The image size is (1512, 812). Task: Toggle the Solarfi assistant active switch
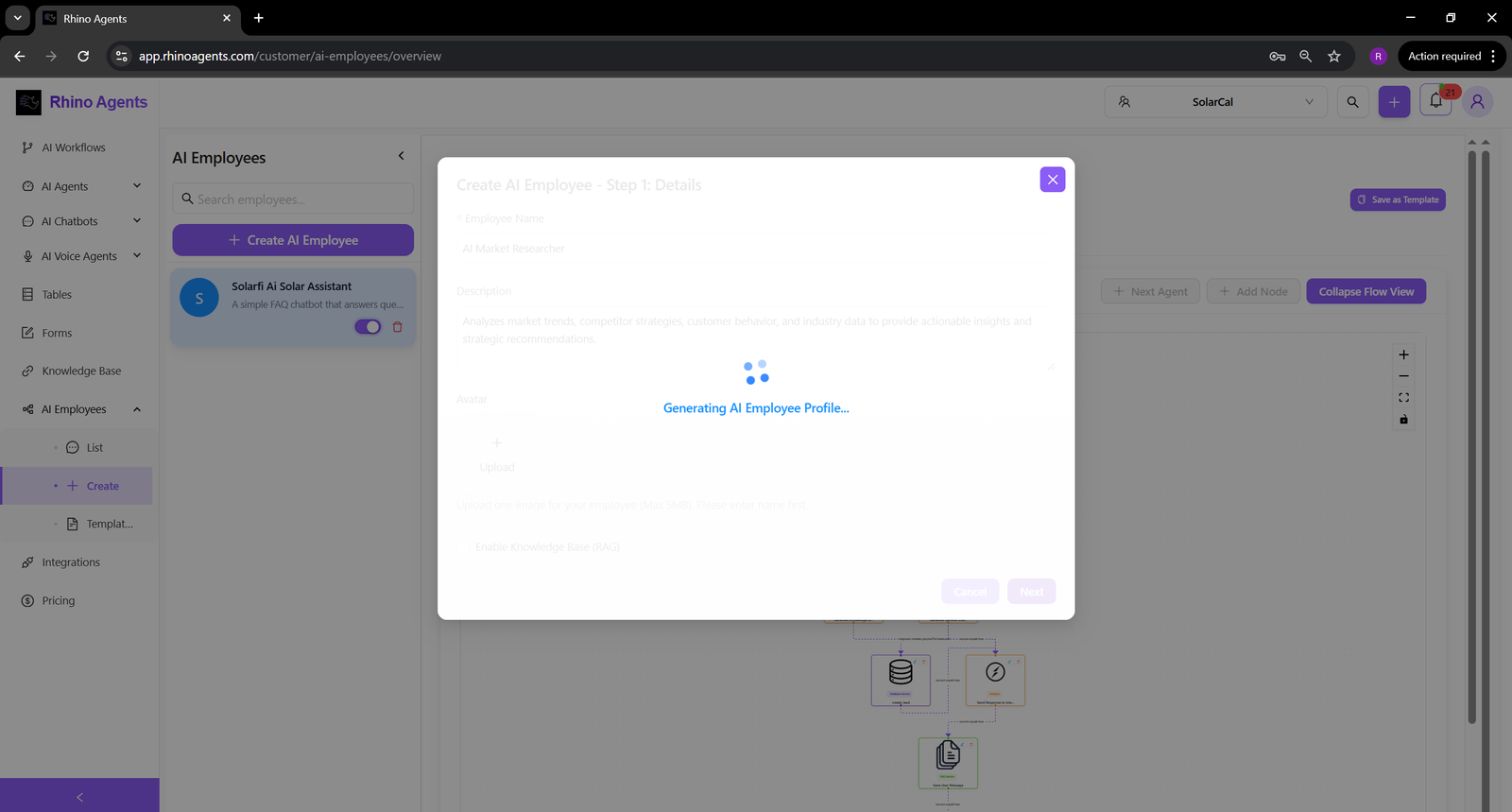[x=368, y=327]
